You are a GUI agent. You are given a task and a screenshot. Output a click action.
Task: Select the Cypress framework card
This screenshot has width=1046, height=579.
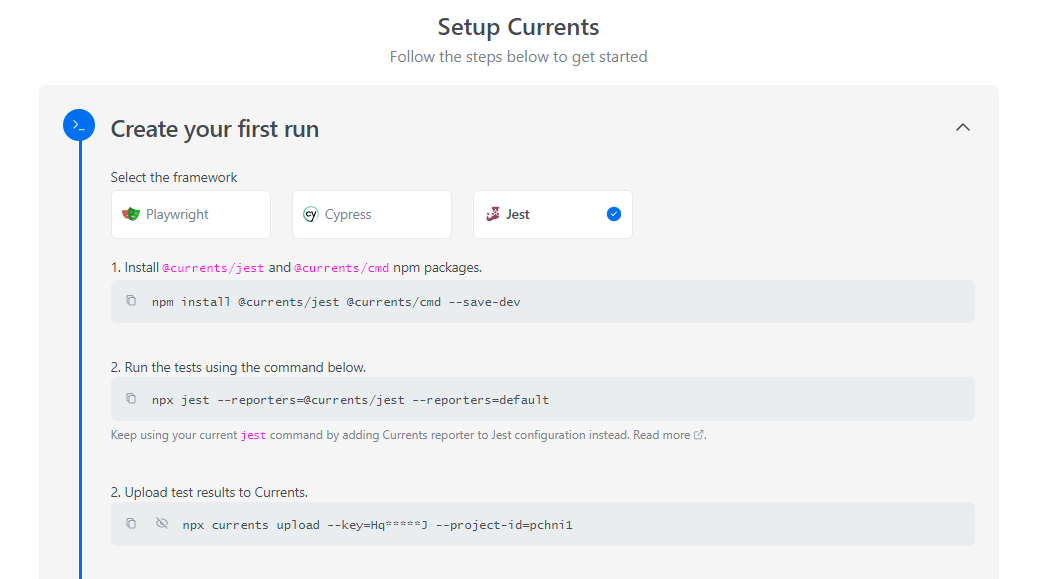tap(372, 215)
